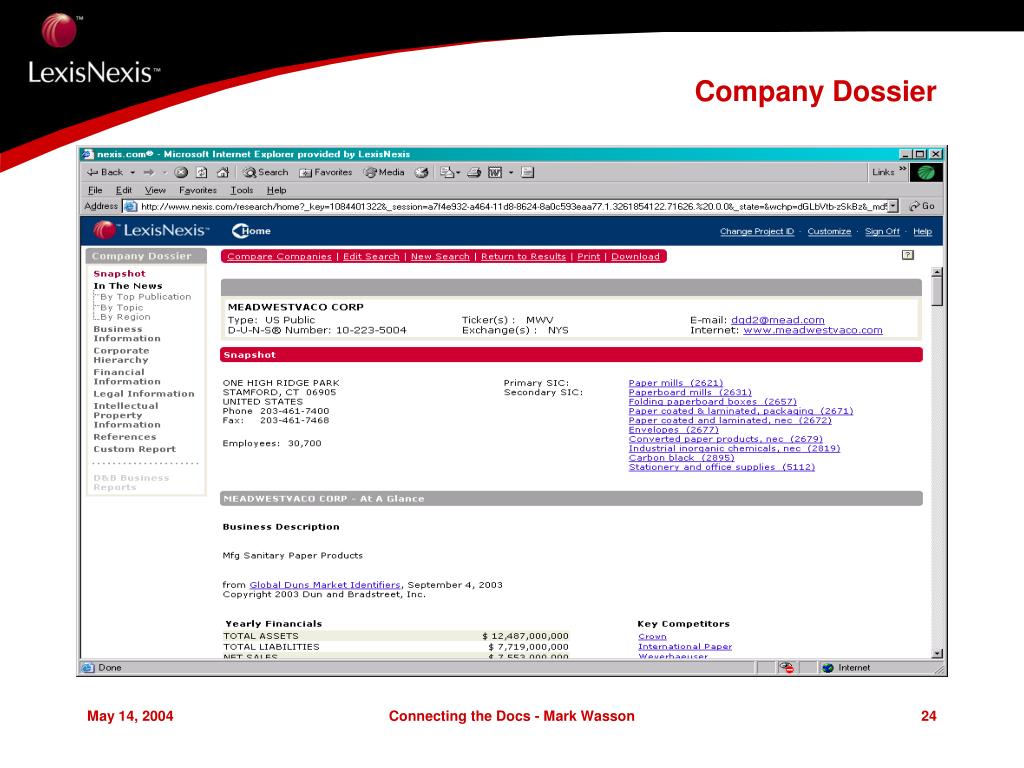The image size is (1024, 768).
Task: Click the Global Duns Market Identifiers link
Action: tap(325, 585)
